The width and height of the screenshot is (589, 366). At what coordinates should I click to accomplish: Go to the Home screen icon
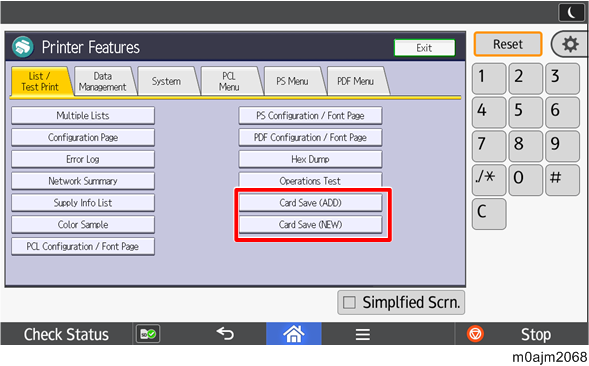pos(294,334)
